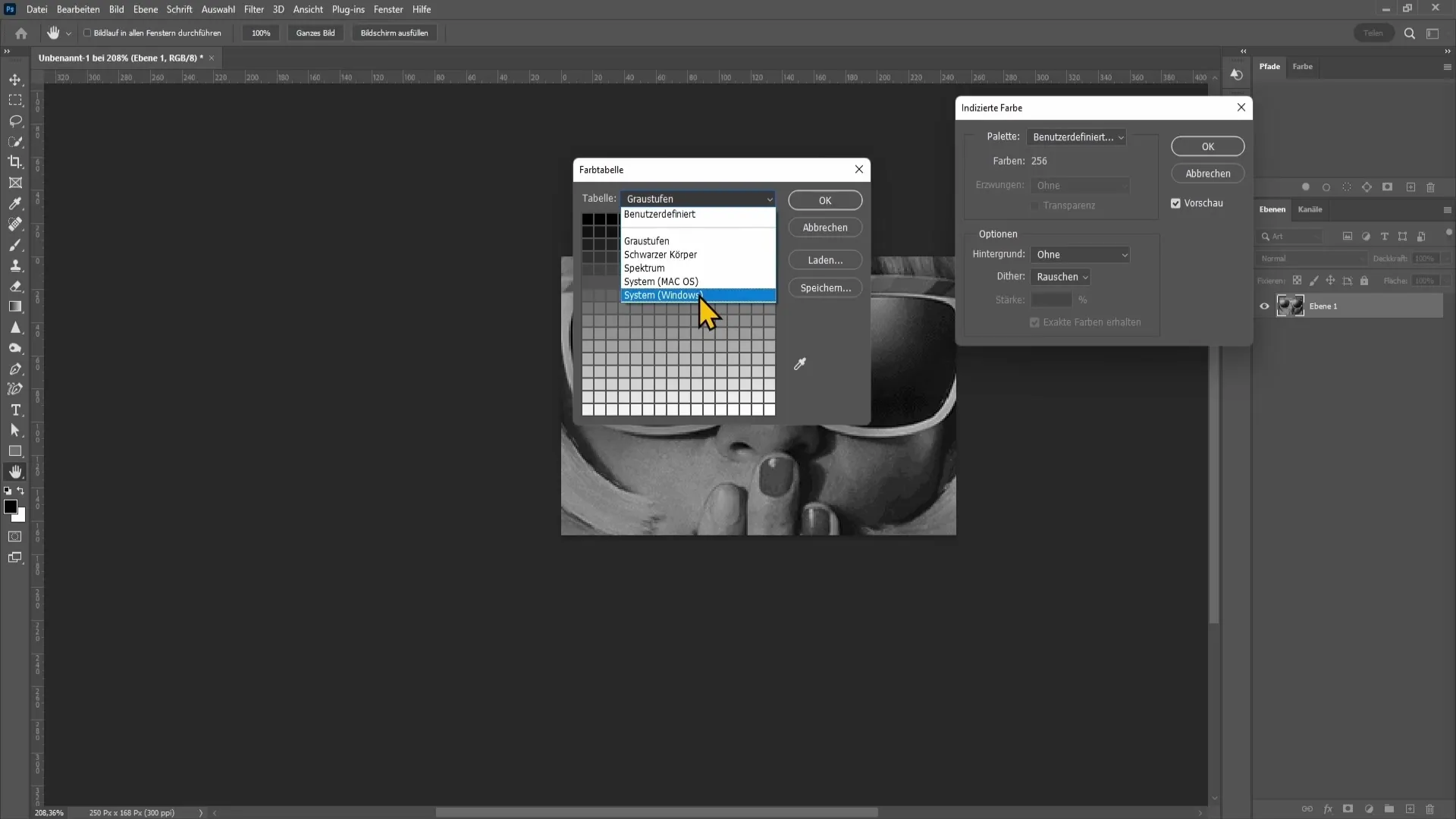Open the Ebenen panel menu
Screen dimensions: 1456x819
pyautogui.click(x=1447, y=210)
